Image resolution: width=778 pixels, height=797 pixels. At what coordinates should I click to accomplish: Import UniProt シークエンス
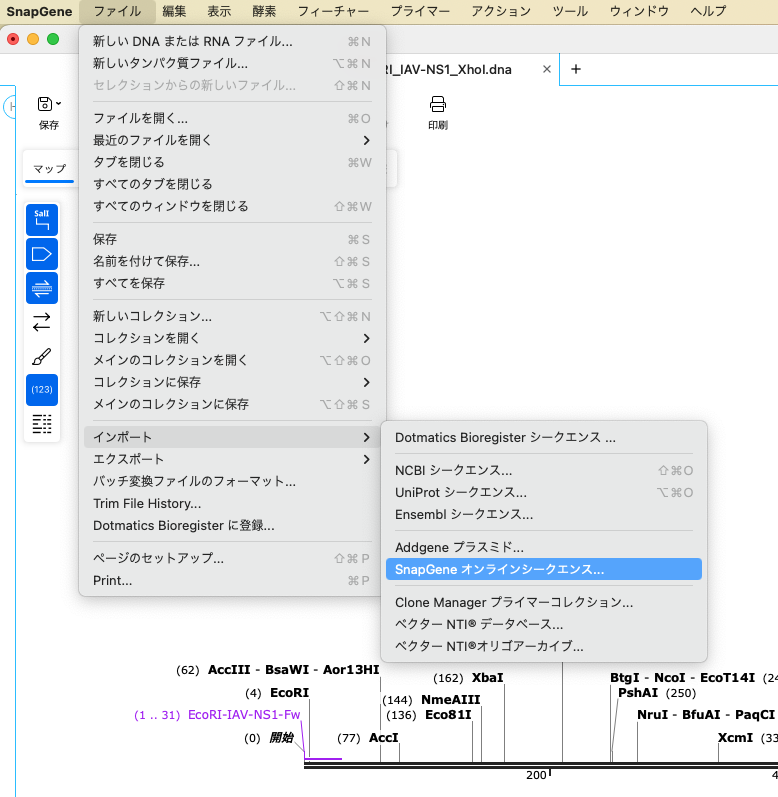[544, 493]
